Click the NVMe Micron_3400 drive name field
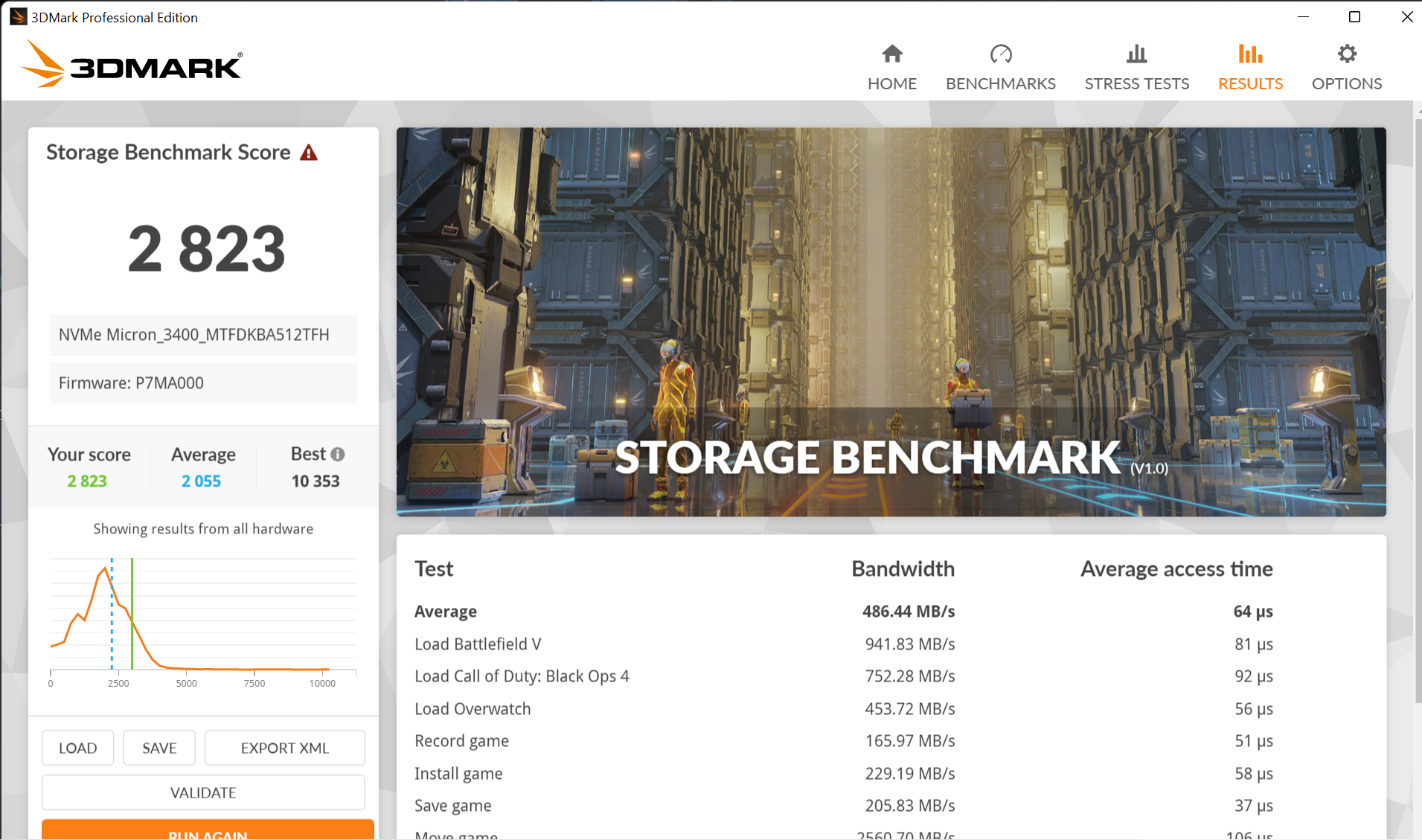Viewport: 1422px width, 840px height. pos(203,335)
